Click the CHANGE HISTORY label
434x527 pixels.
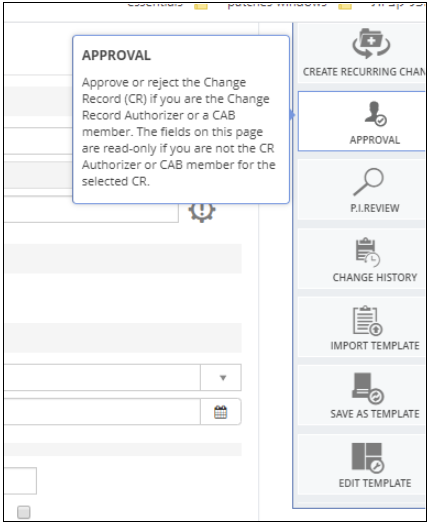375,277
